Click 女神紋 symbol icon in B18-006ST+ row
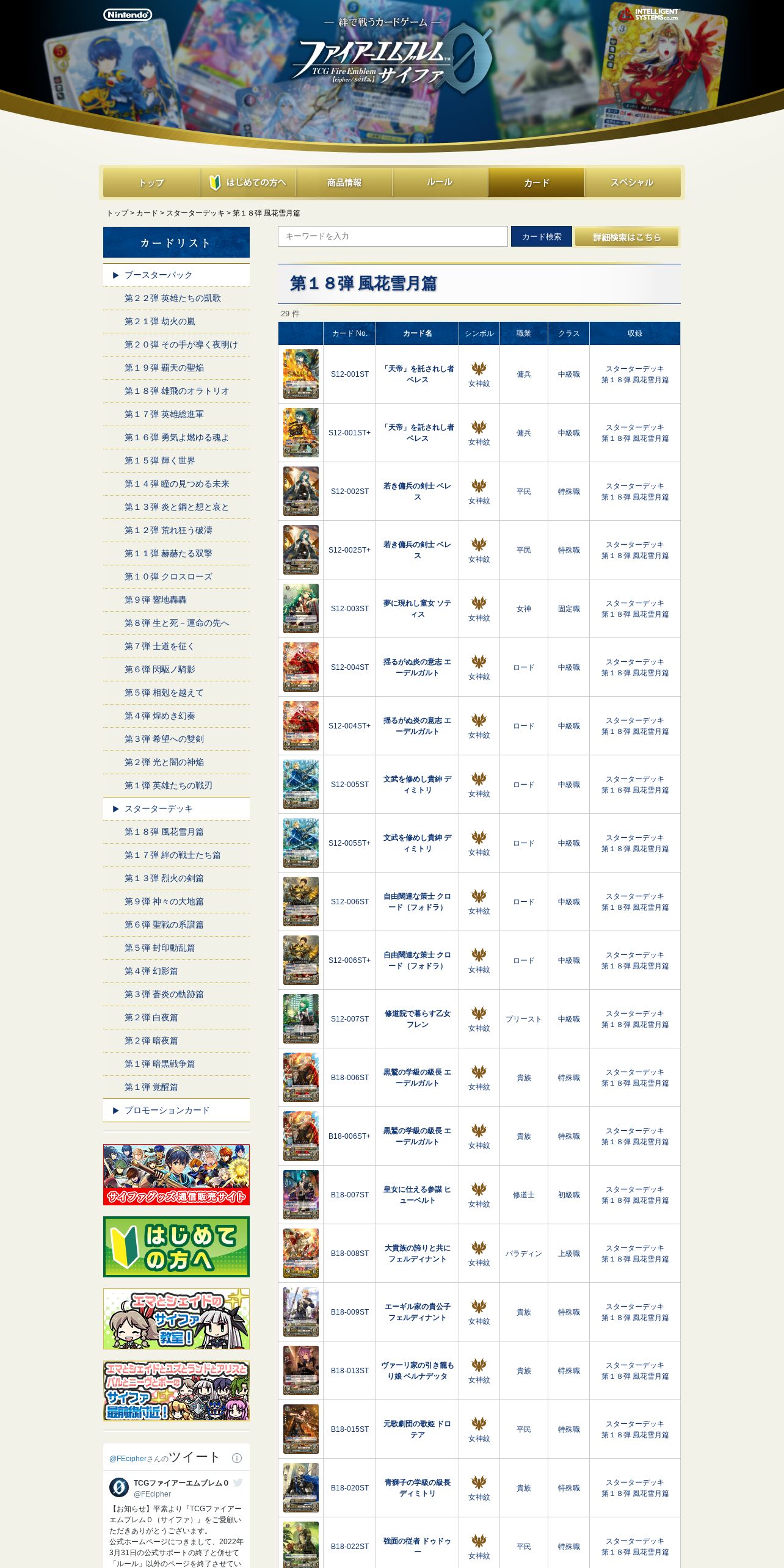This screenshot has height=1568, width=784. pos(479,1130)
